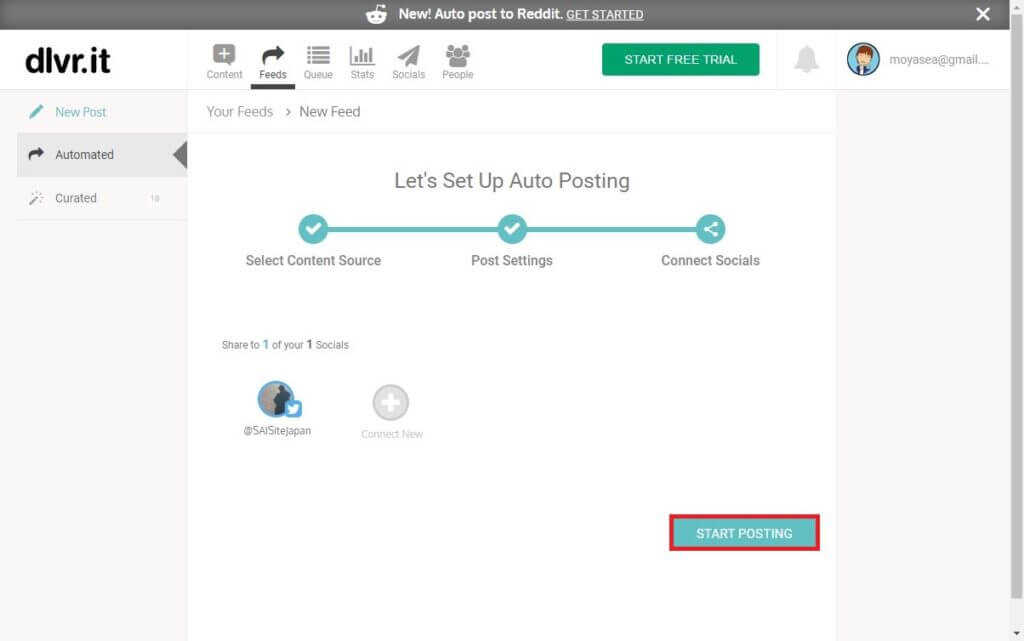Screen dimensions: 1024x641
Task: Click the START FREE TRIAL button
Action: pyautogui.click(x=680, y=60)
